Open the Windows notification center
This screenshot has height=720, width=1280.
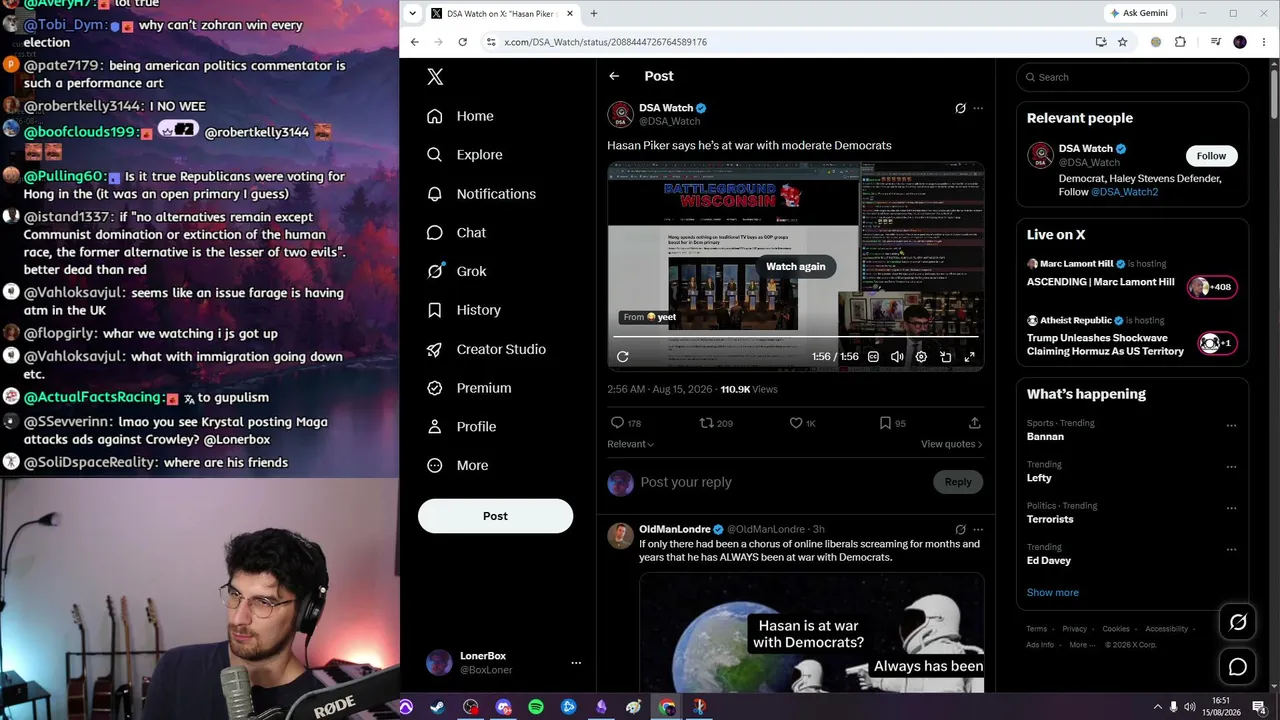(1259, 707)
